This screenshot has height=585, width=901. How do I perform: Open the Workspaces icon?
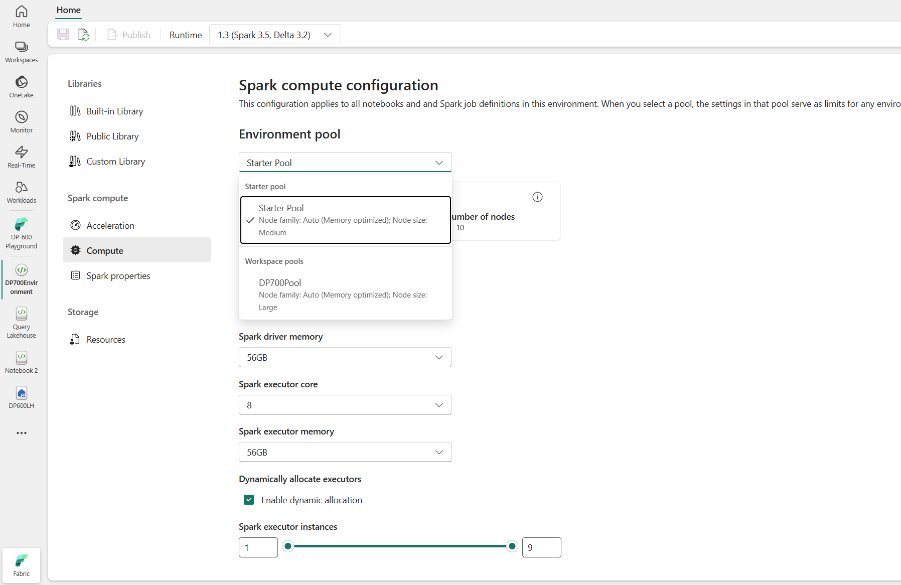(x=21, y=47)
